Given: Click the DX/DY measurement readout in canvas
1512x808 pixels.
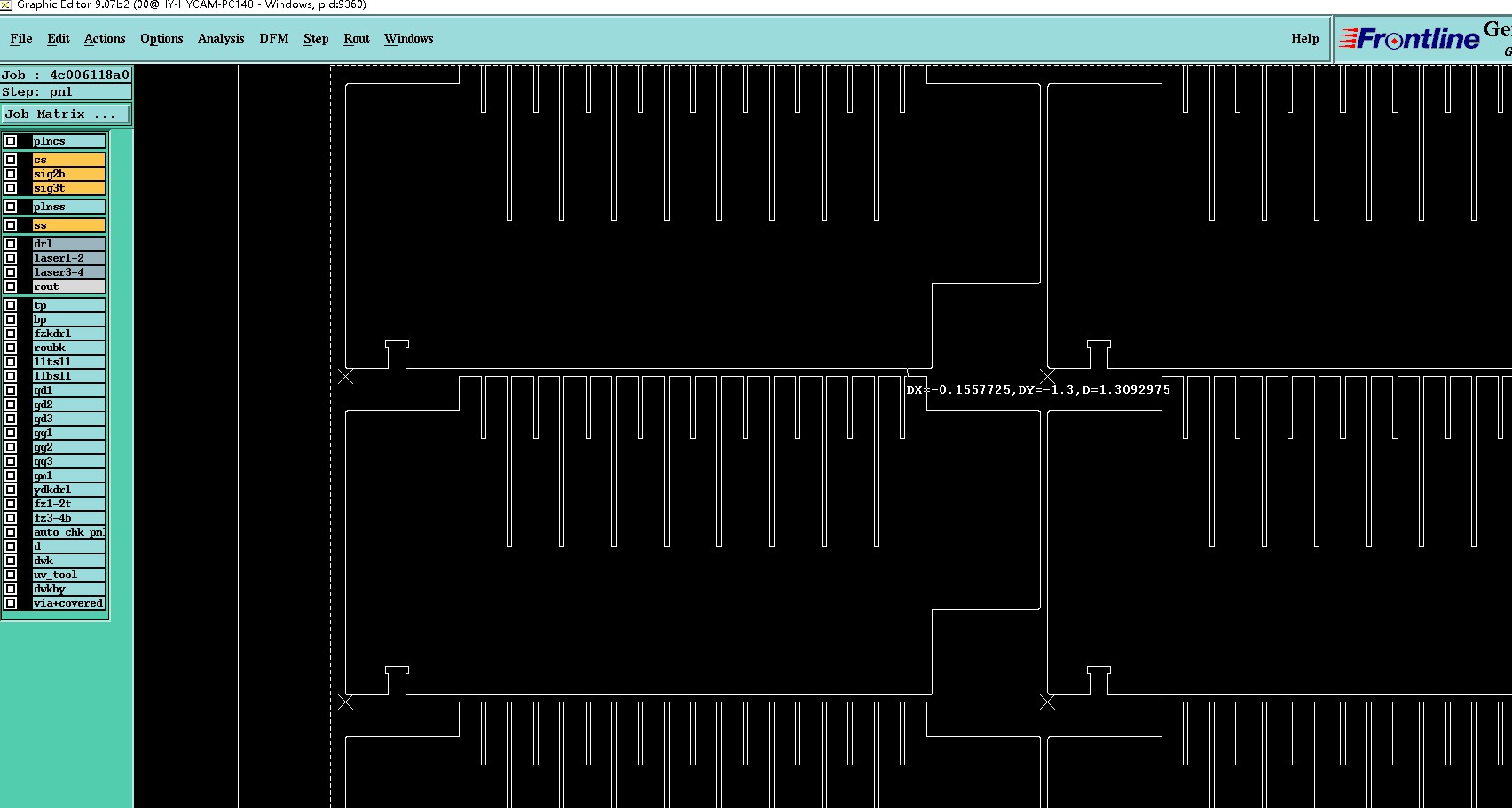Looking at the screenshot, I should [1038, 389].
